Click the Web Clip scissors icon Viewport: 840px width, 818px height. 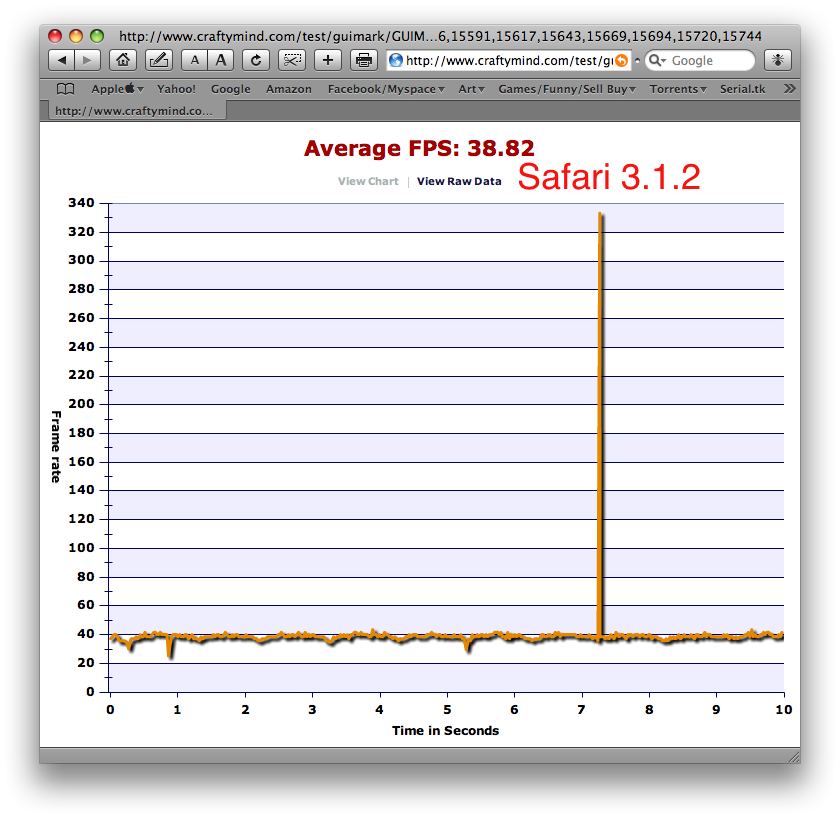coord(292,61)
